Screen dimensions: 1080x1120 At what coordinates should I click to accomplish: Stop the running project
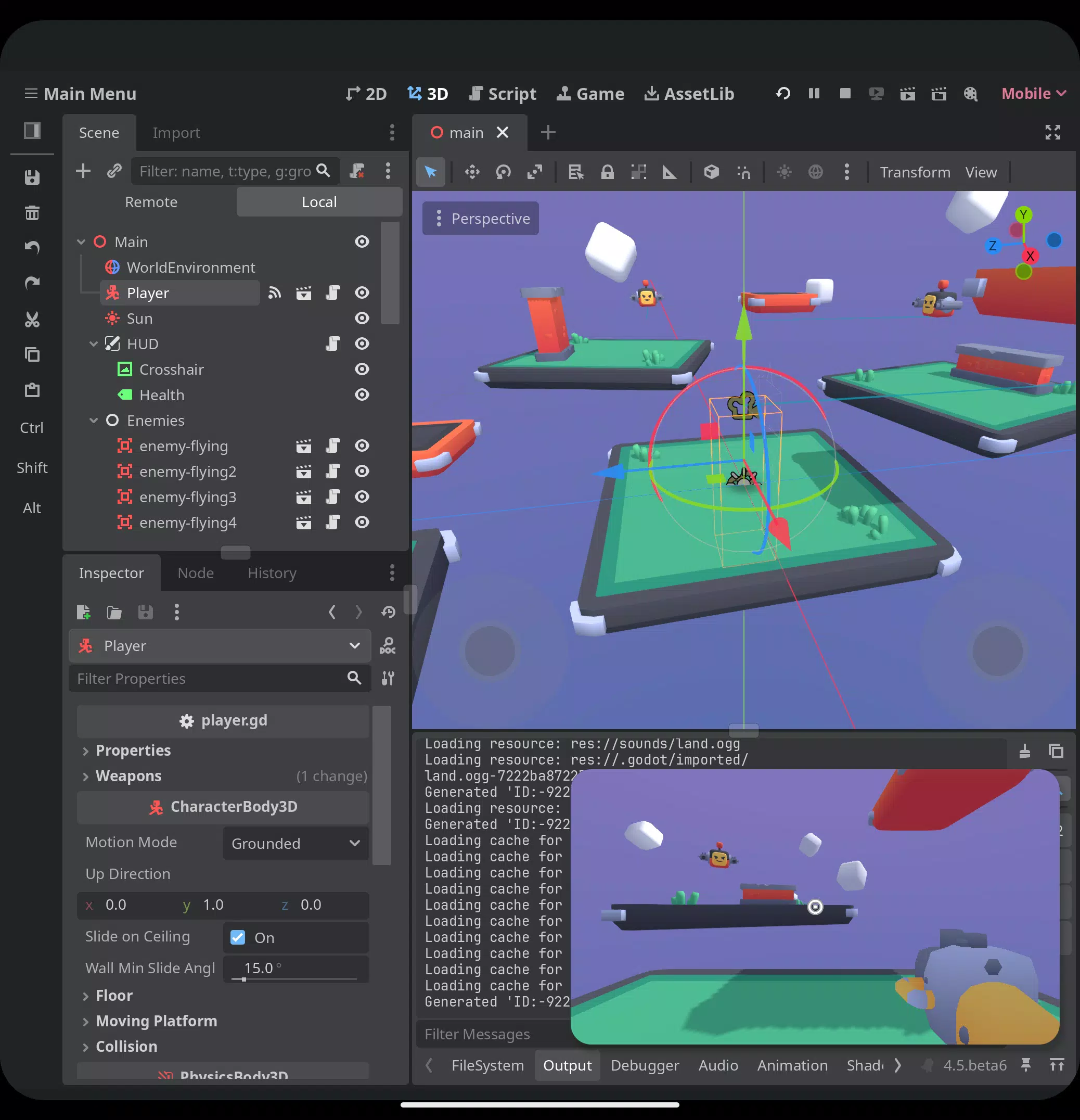click(845, 93)
